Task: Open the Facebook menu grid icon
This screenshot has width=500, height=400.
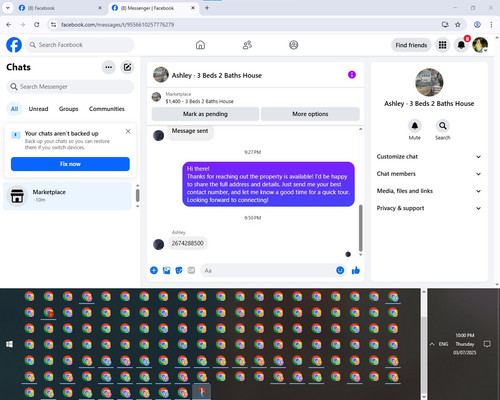Action: 442,45
